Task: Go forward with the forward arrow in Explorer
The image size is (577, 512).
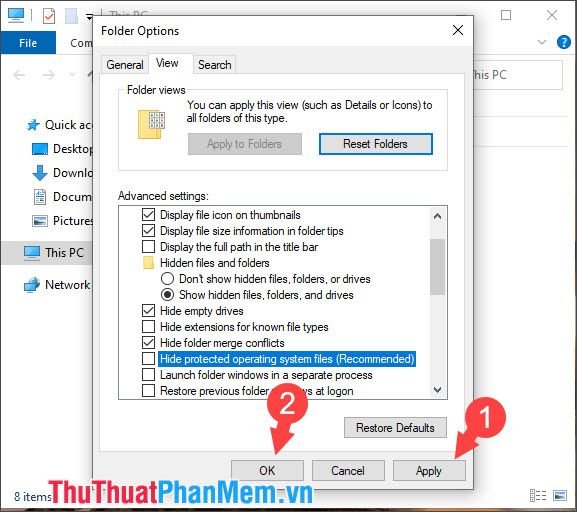Action: pos(48,75)
